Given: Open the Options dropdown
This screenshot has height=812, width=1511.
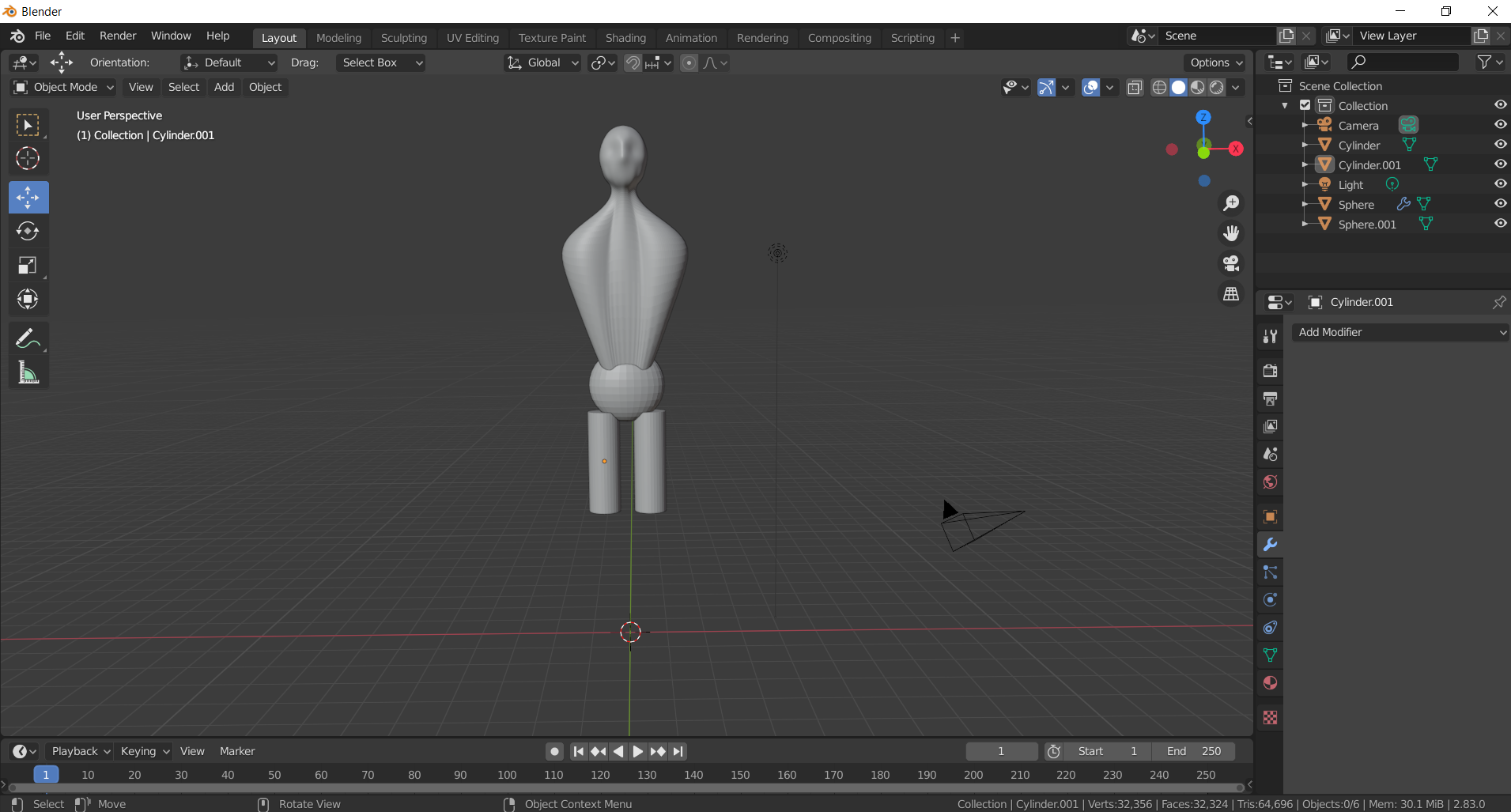Looking at the screenshot, I should 1216,62.
